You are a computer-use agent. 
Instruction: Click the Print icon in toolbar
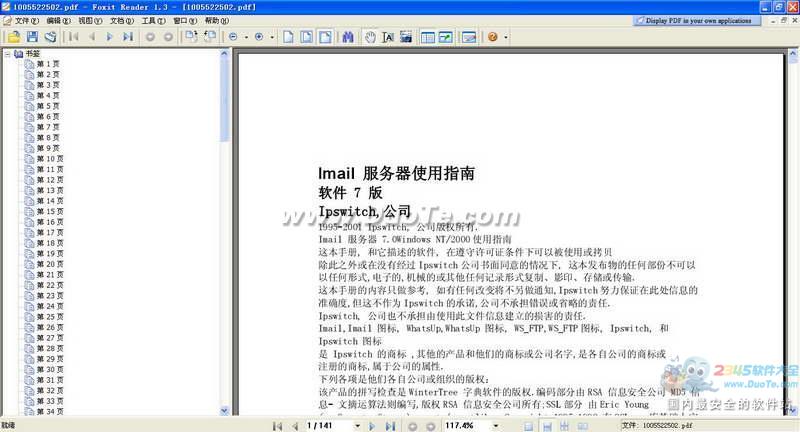pos(50,37)
